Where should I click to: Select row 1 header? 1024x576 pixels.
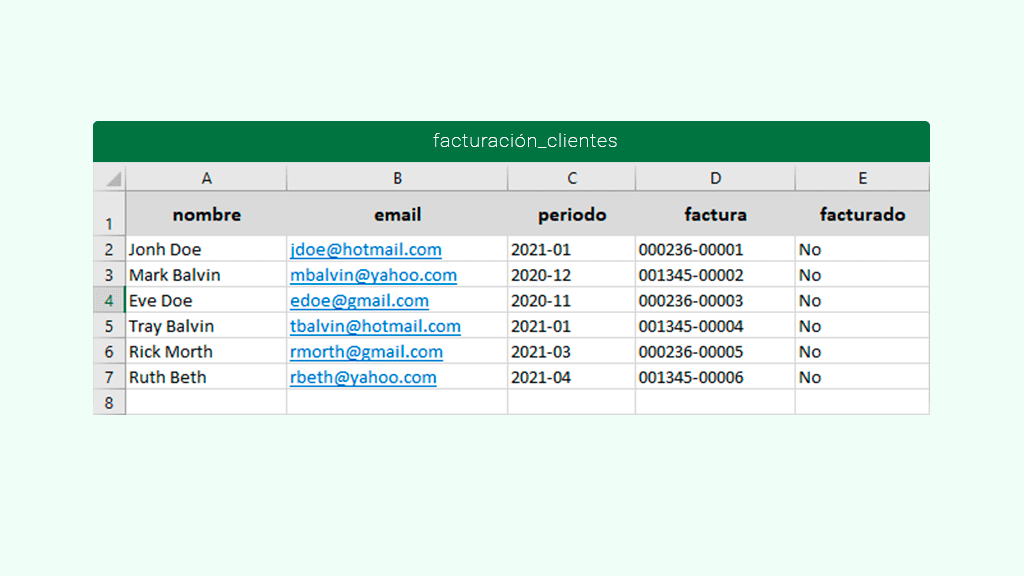[x=109, y=214]
